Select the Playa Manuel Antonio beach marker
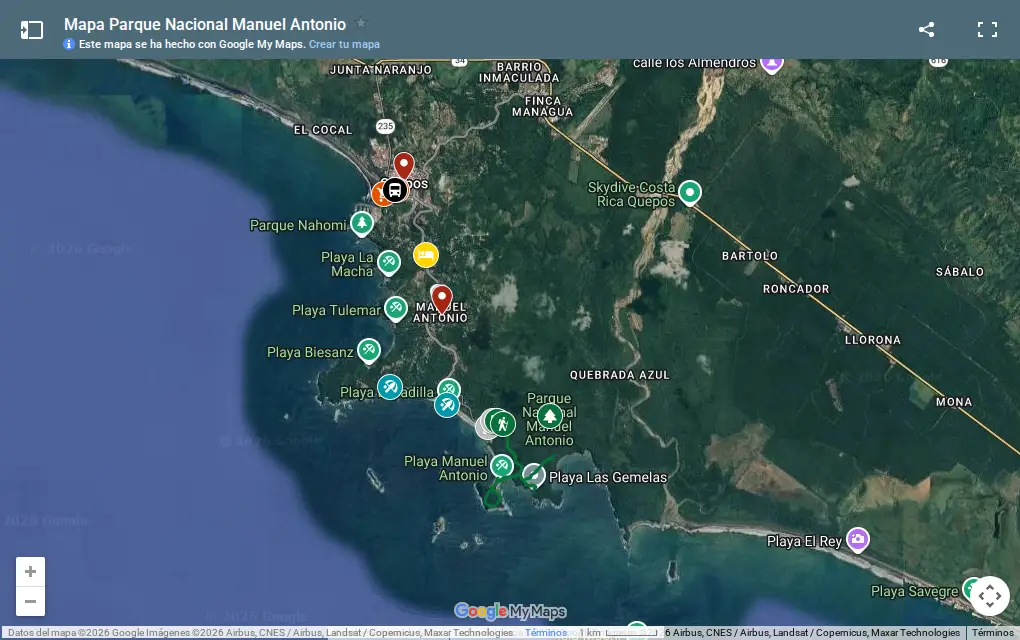Screen dimensions: 1020x640 [502, 465]
